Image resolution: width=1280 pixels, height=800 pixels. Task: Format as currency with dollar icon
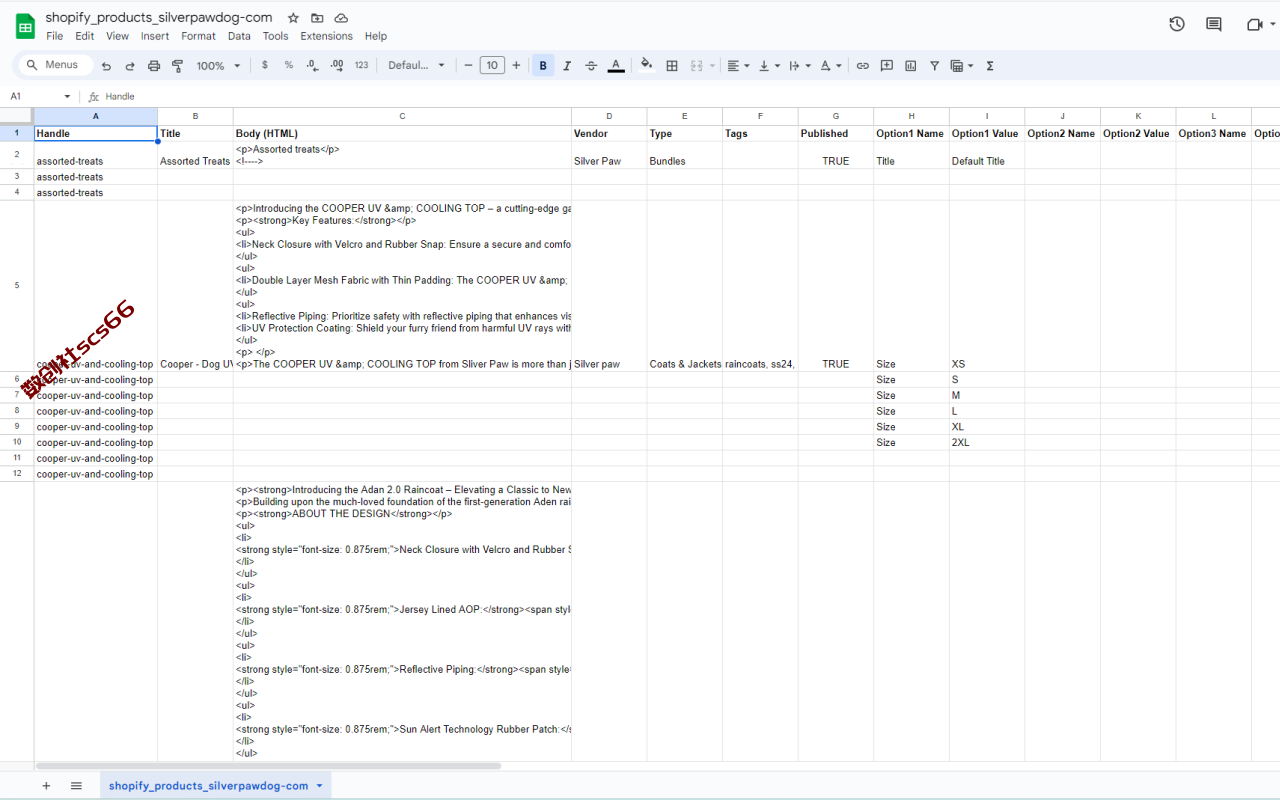pyautogui.click(x=264, y=65)
